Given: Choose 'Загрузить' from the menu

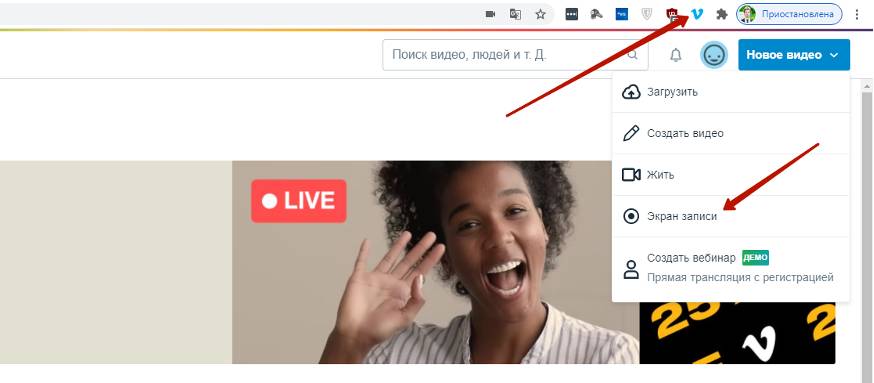Looking at the screenshot, I should pyautogui.click(x=731, y=92).
